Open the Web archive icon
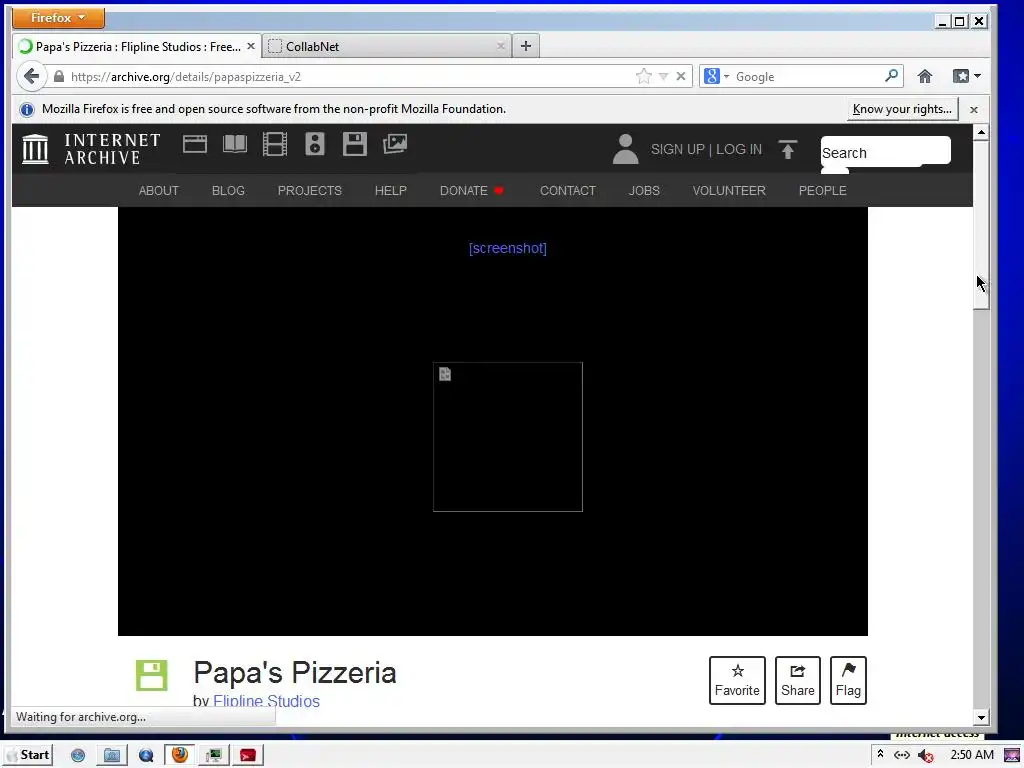 tap(195, 144)
